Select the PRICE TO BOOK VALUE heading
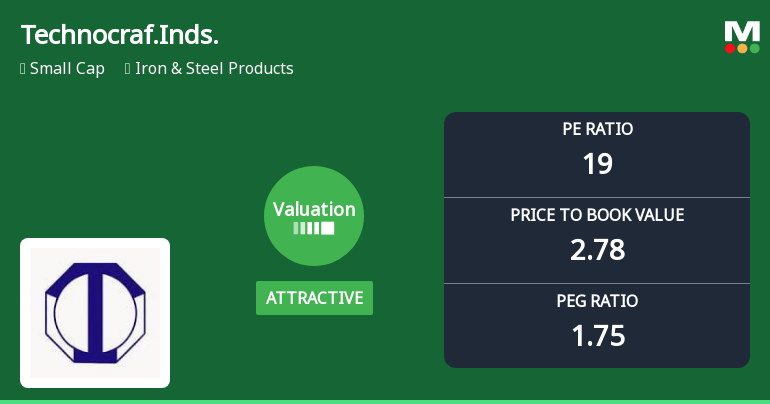Viewport: 770px width, 404px height. pyautogui.click(x=597, y=215)
